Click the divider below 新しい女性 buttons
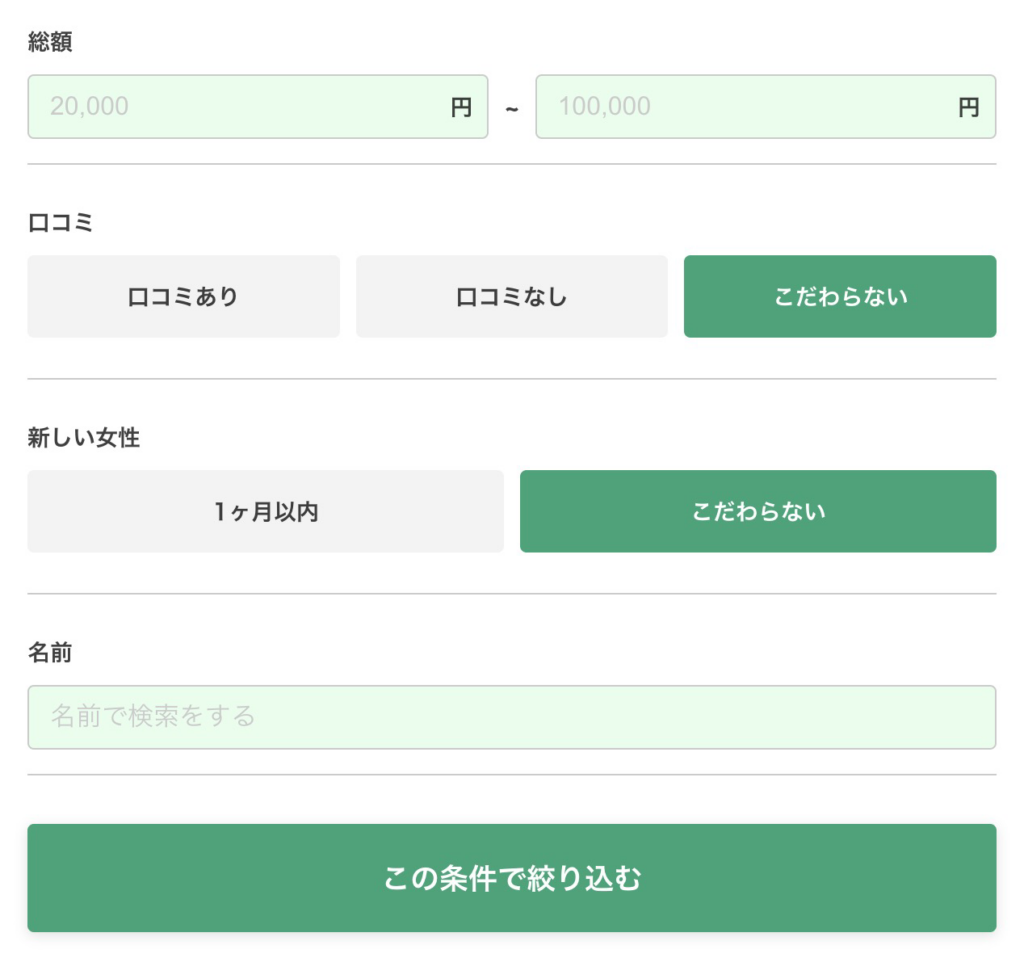1024x958 pixels. 512,594
